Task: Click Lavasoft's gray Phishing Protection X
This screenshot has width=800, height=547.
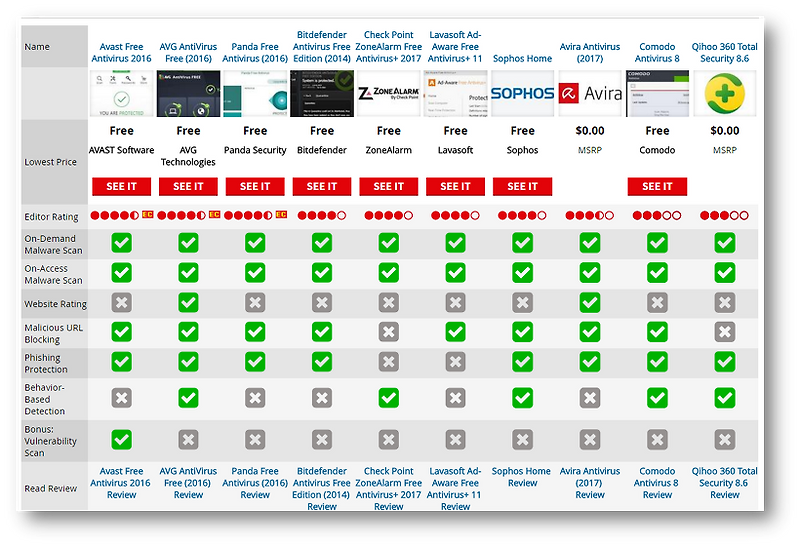Action: (x=456, y=362)
